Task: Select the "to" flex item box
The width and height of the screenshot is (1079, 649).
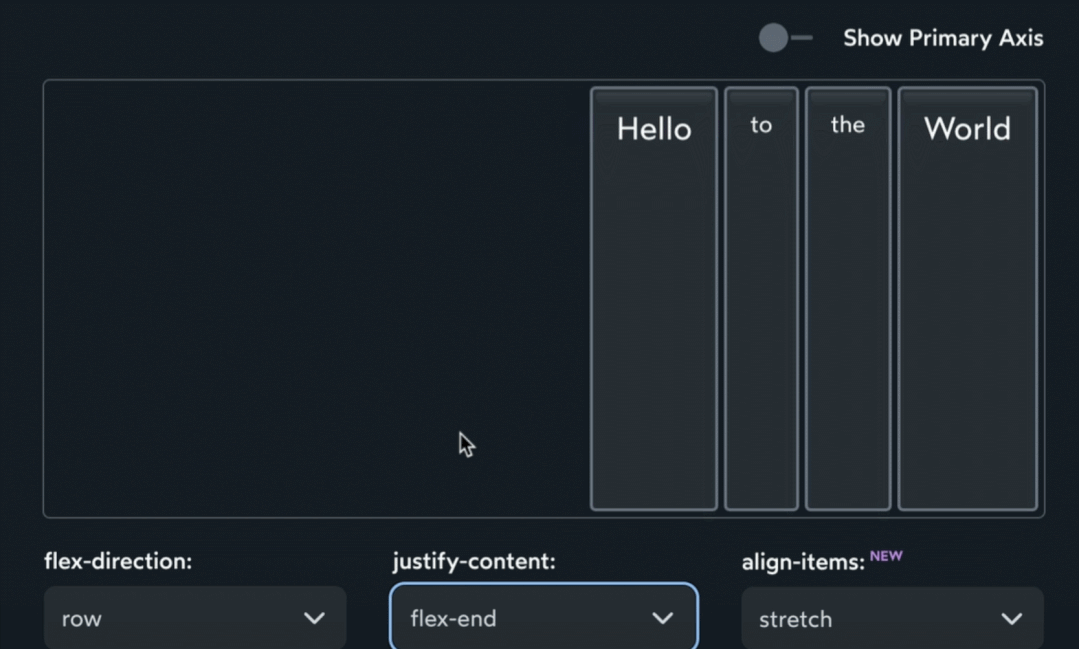Action: pyautogui.click(x=761, y=300)
